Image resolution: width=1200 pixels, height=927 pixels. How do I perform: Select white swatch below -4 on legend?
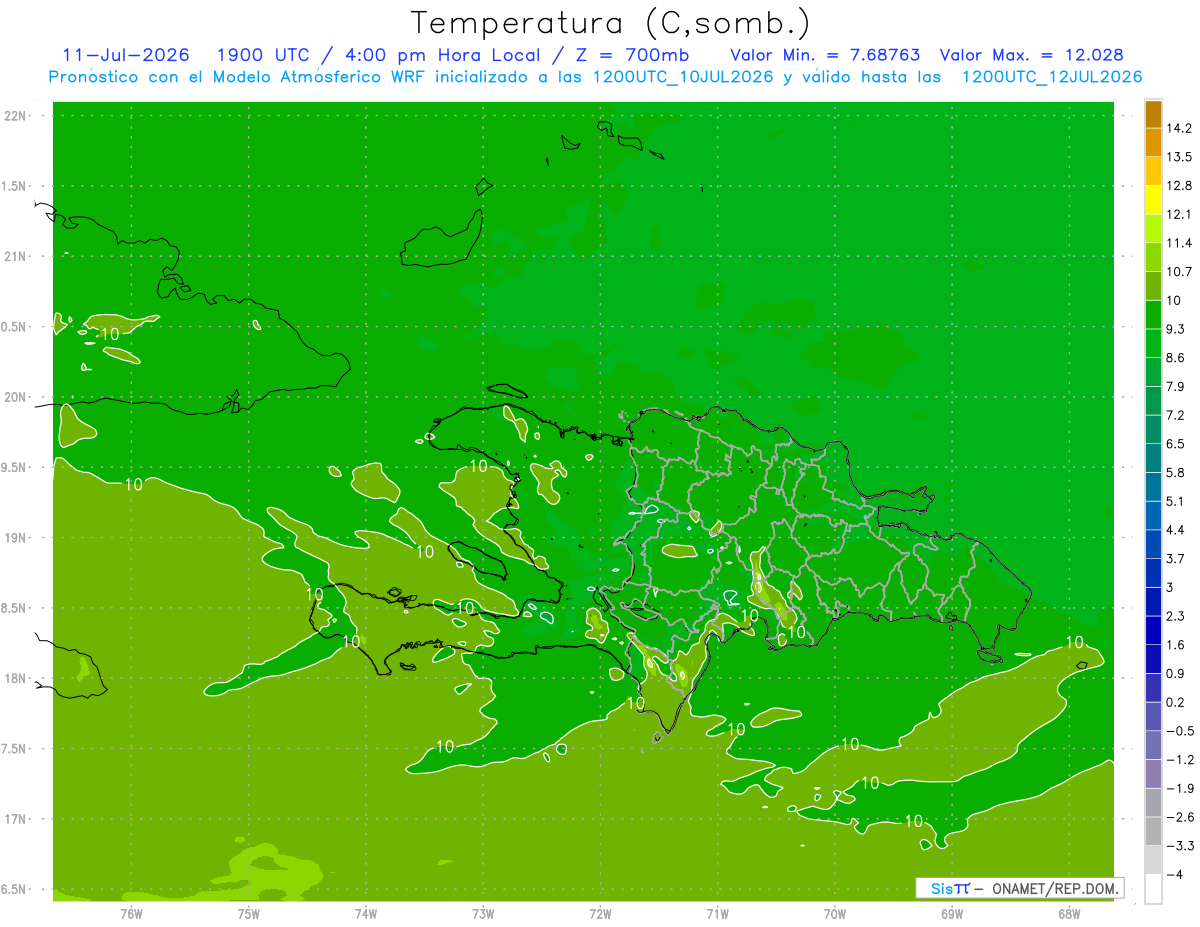(1153, 889)
